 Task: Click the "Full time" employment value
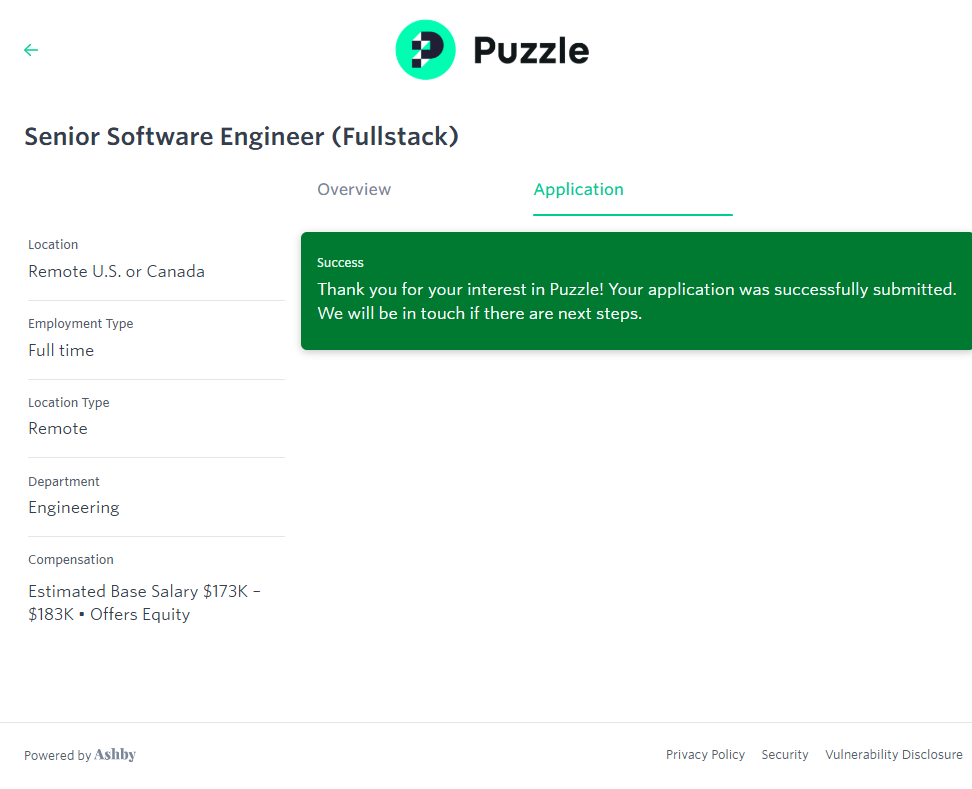[61, 350]
